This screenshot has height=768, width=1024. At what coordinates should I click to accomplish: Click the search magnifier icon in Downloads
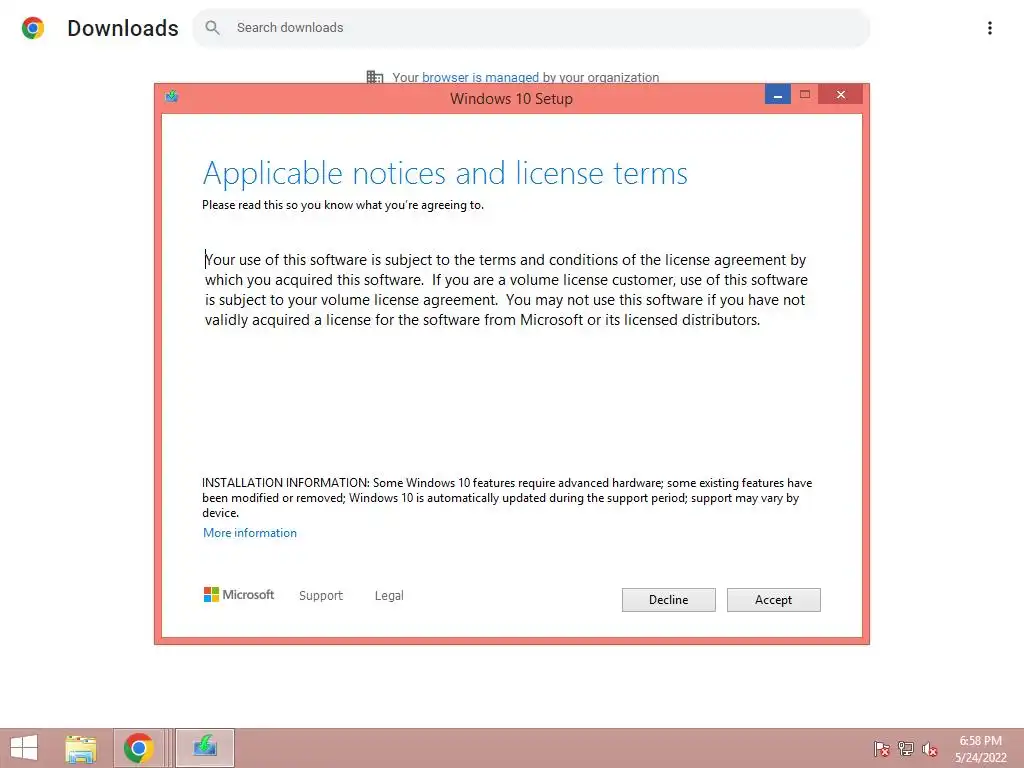tap(212, 27)
